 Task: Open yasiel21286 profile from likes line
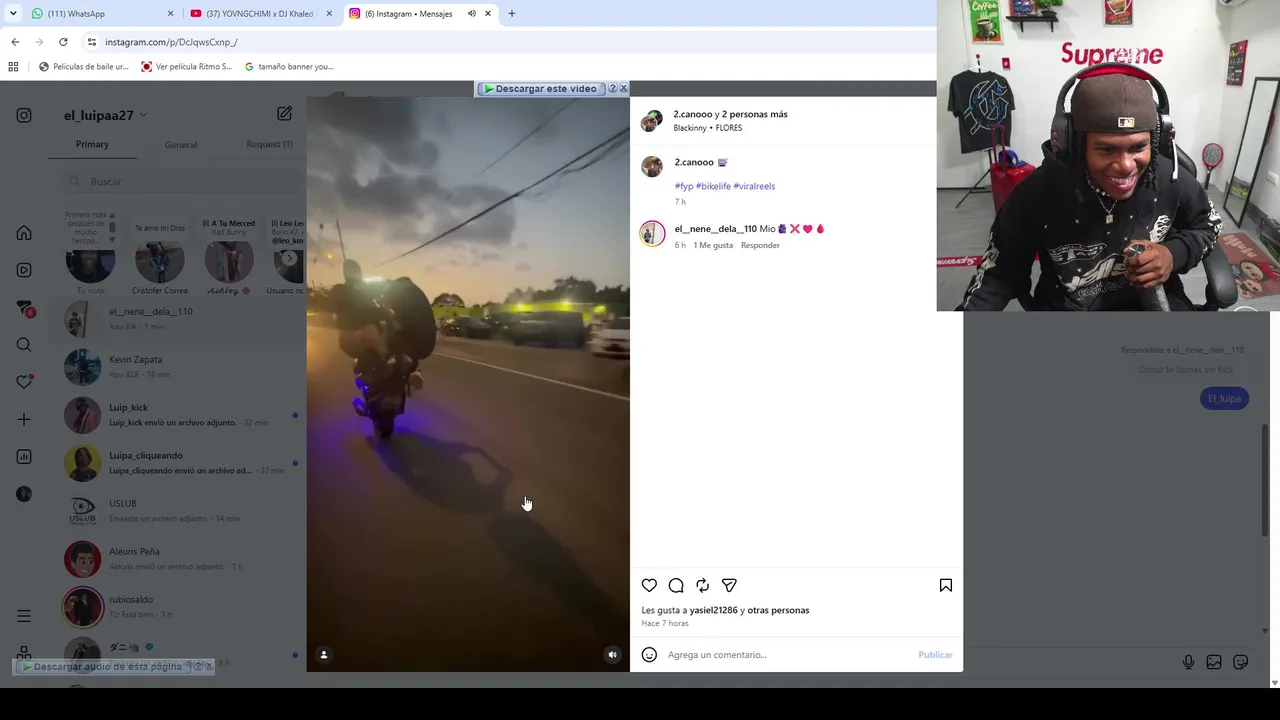713,610
